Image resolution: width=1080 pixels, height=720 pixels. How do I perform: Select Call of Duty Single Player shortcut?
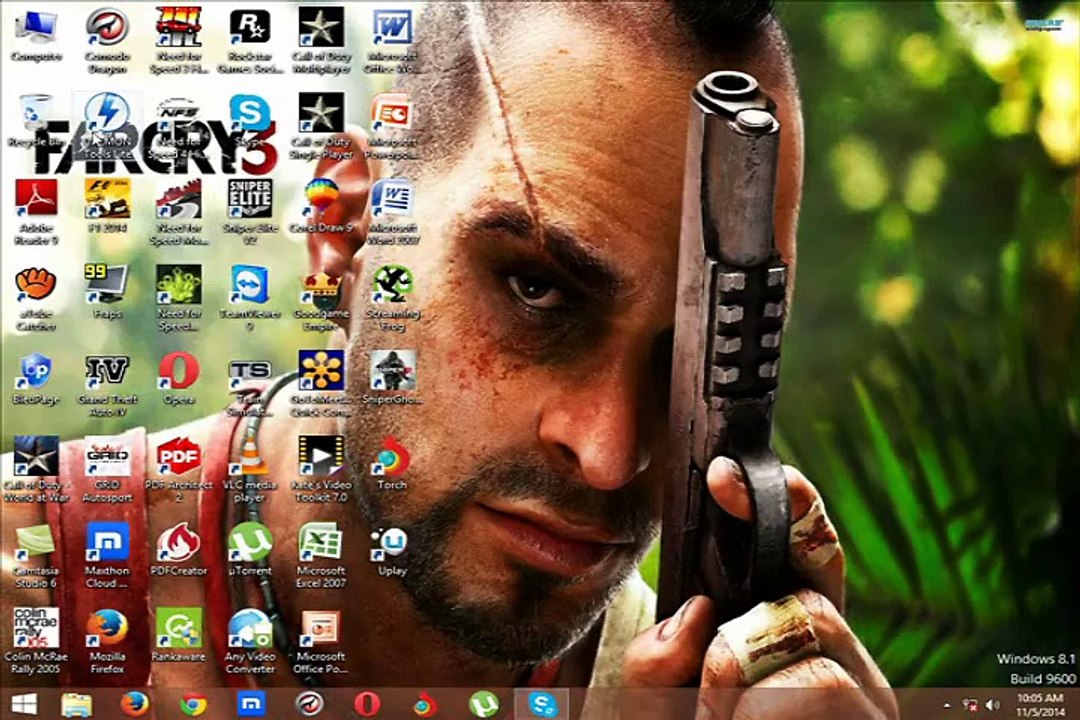tap(321, 126)
